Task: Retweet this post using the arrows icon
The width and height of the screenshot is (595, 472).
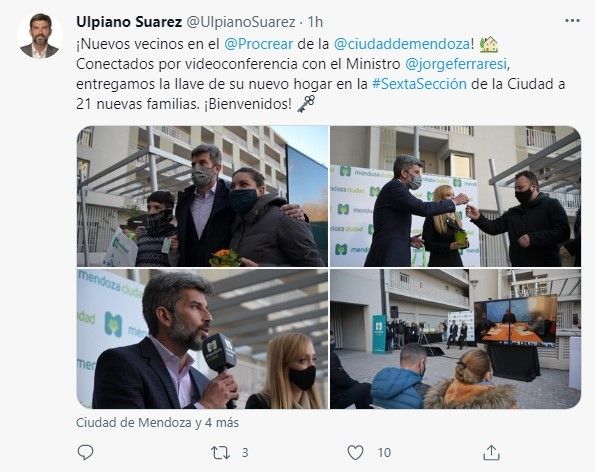Action: tap(220, 453)
